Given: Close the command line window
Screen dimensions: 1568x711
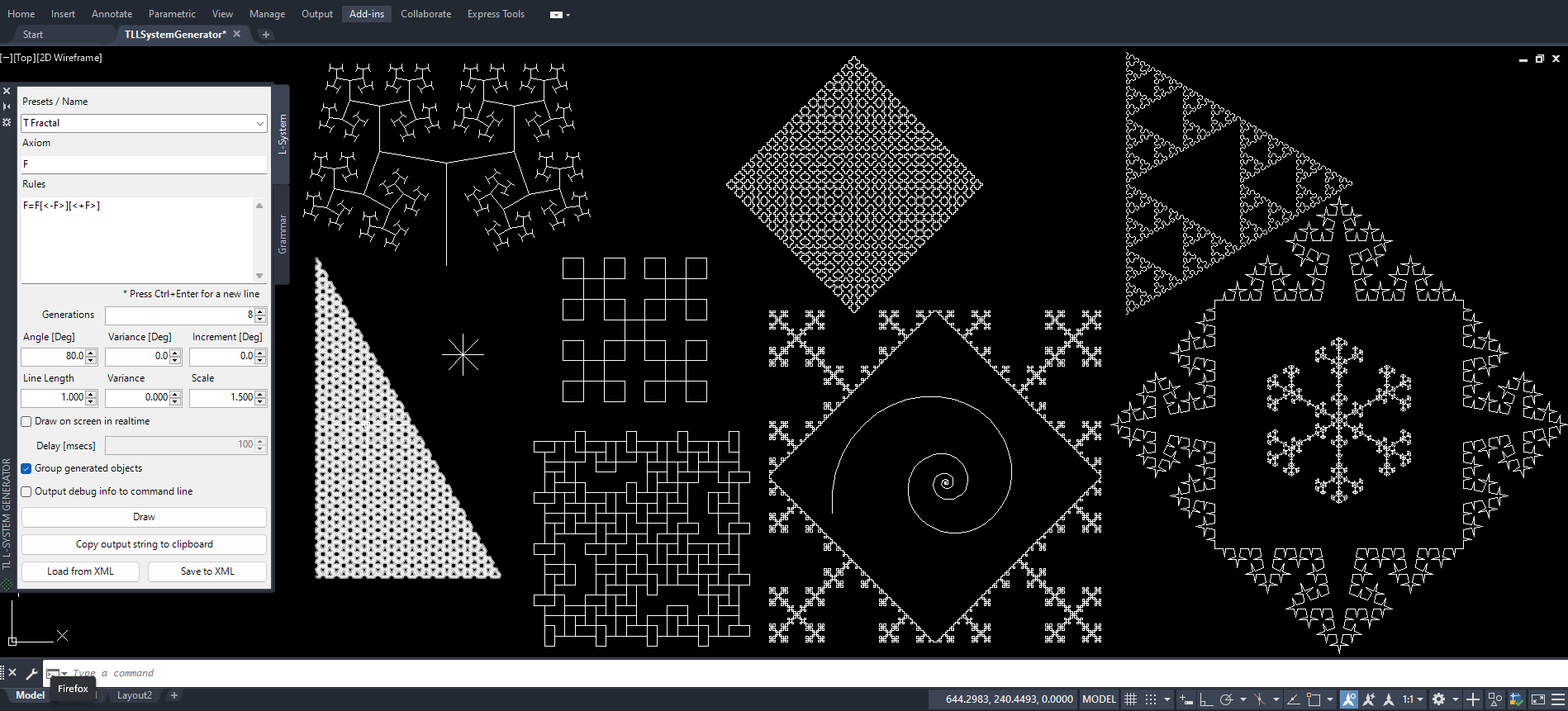Looking at the screenshot, I should tap(12, 673).
